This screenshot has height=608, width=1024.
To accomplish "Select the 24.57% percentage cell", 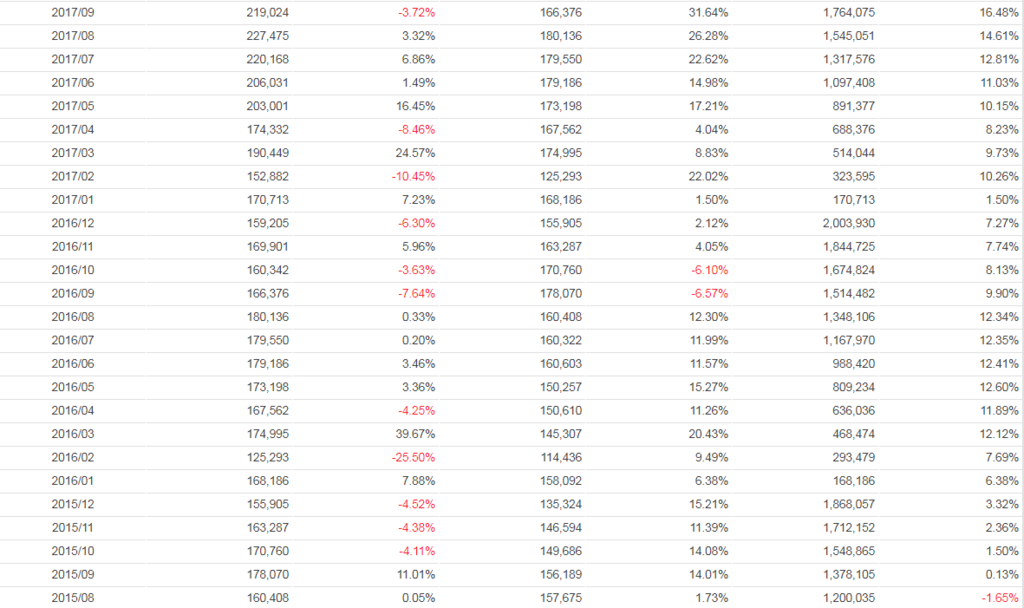I will pyautogui.click(x=415, y=153).
